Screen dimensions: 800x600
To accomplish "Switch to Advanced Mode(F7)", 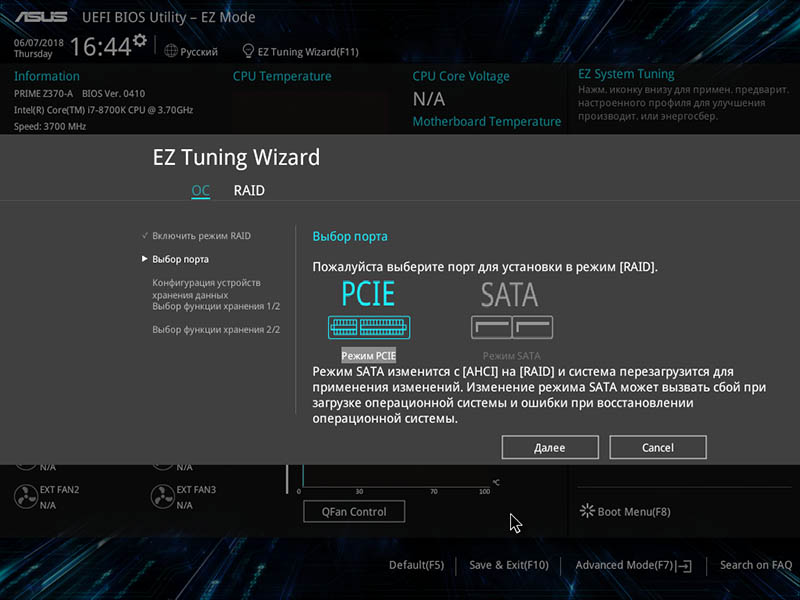I will tap(624, 565).
